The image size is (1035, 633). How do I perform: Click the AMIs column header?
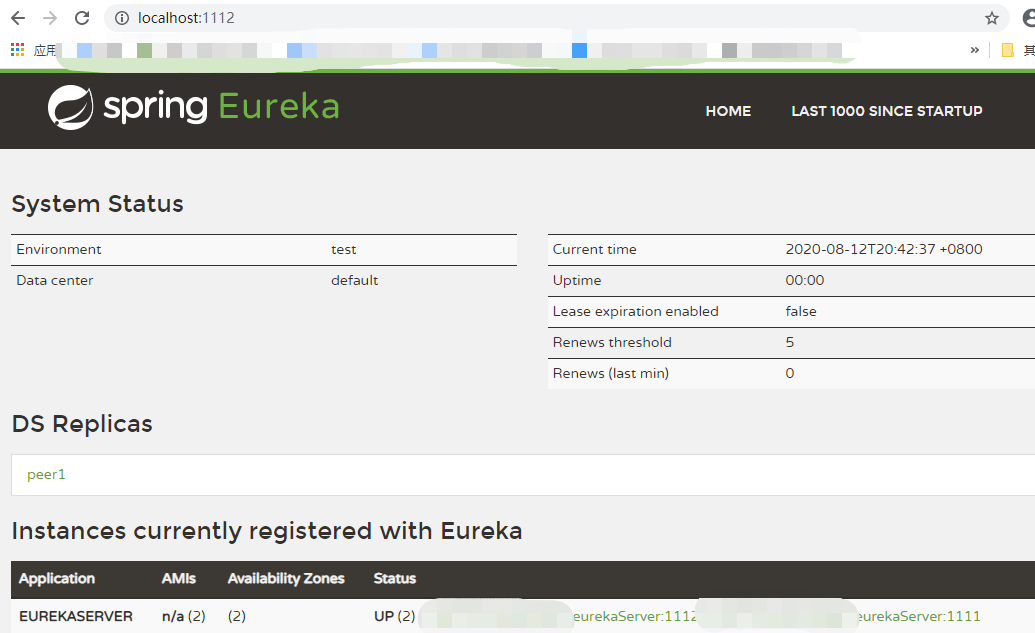click(179, 579)
